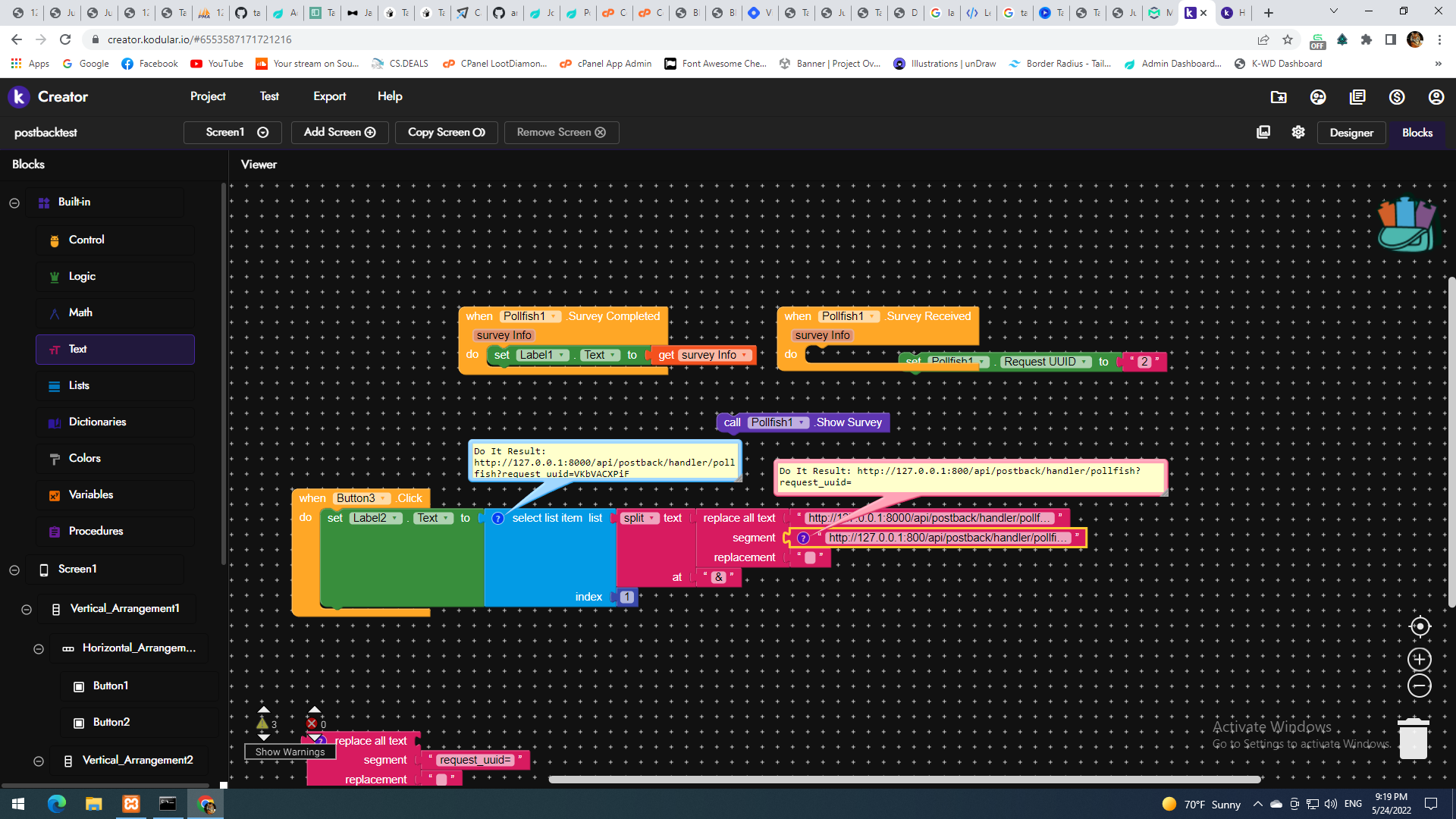Open the Lists blocks category

point(115,385)
